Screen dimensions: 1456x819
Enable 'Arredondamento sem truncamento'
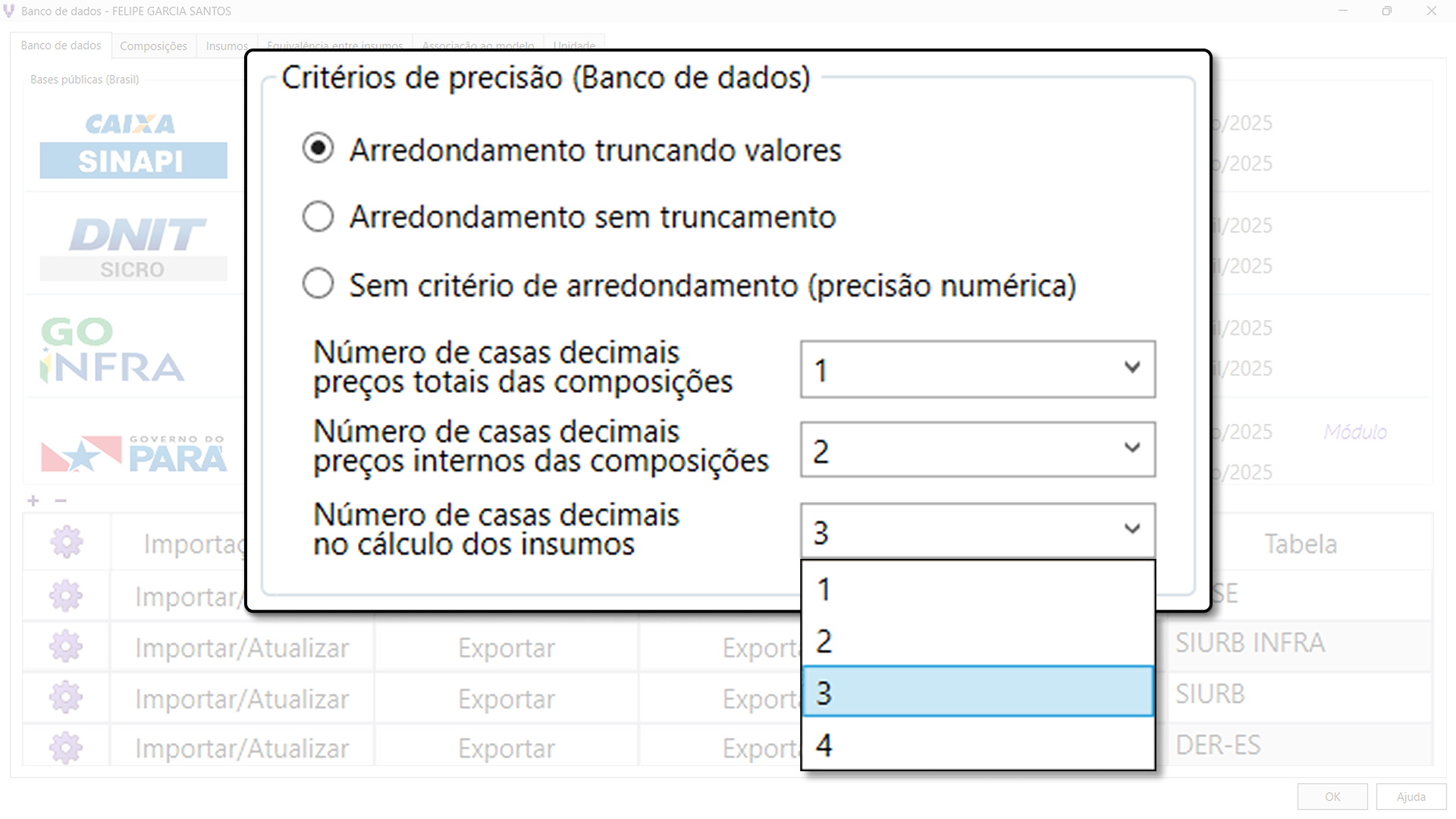[x=318, y=216]
